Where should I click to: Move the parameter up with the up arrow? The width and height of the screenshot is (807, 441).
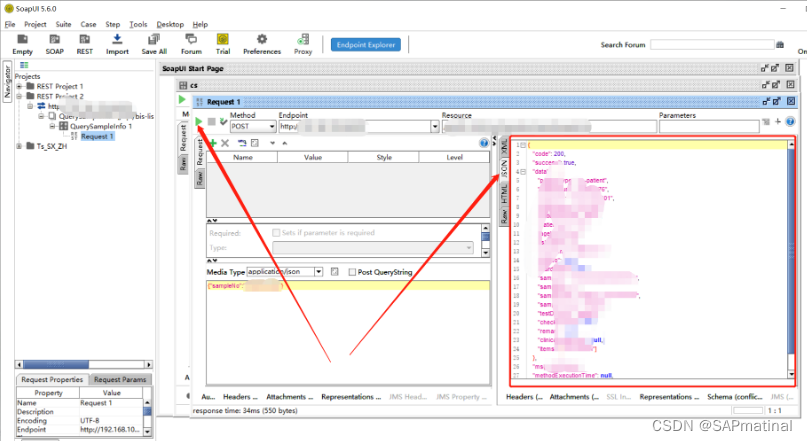click(x=285, y=143)
